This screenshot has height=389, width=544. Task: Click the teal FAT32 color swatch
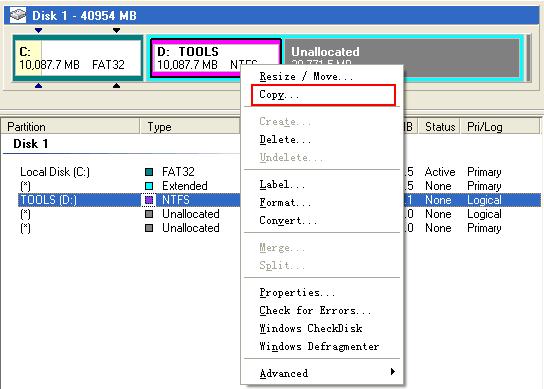coord(149,172)
